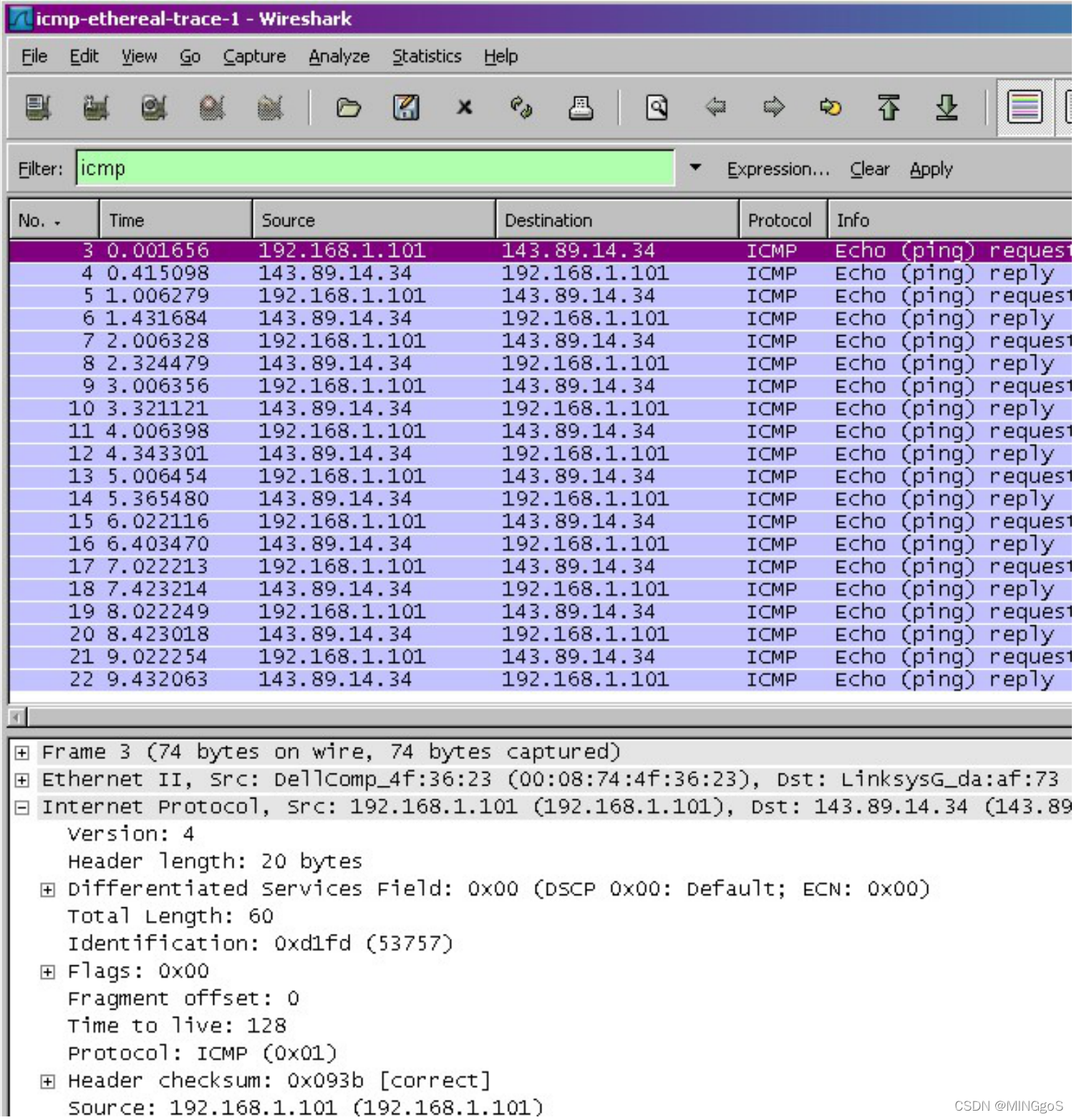Viewport: 1074px width, 1120px height.
Task: Click the Save capture file icon
Action: pyautogui.click(x=406, y=108)
